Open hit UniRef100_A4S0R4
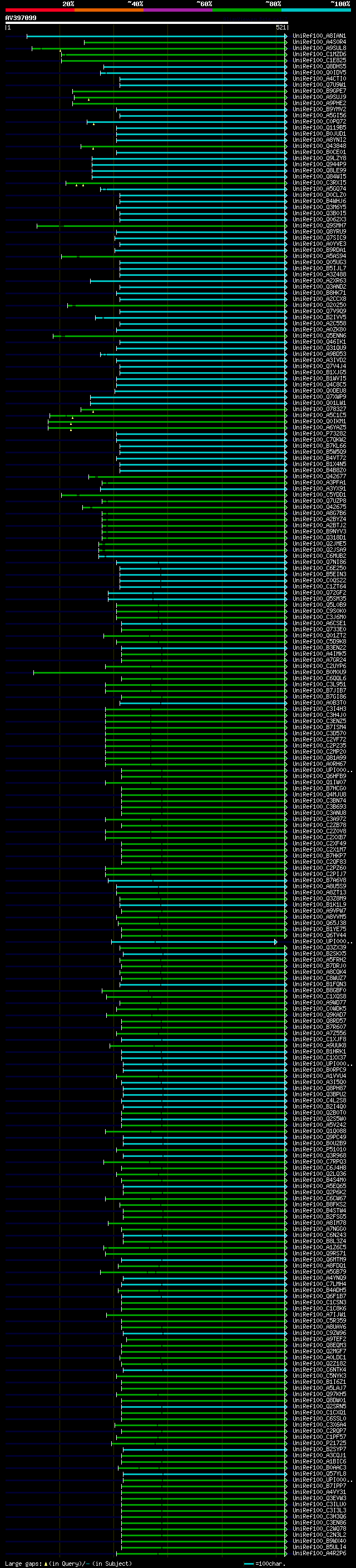356x1568 pixels. pyautogui.click(x=319, y=42)
